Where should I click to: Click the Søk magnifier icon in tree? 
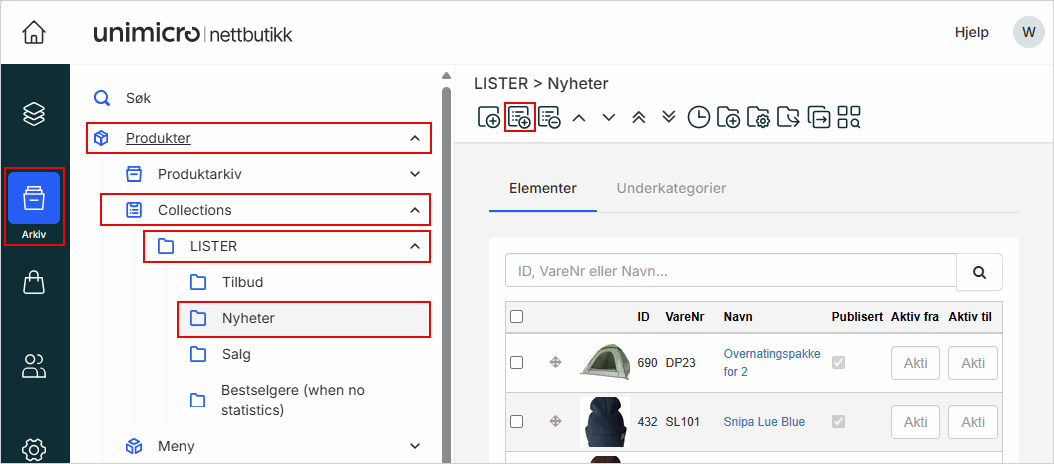point(102,98)
